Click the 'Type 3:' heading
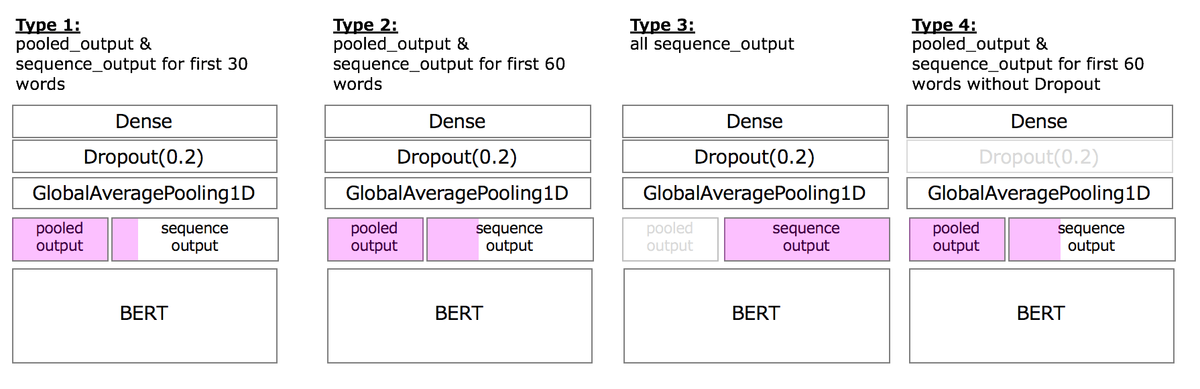The image size is (1200, 389). [x=662, y=26]
